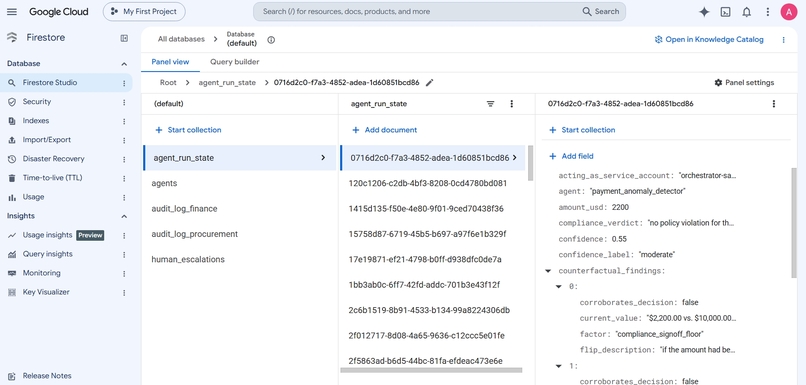Open the account avatar menu
The image size is (806, 385).
[789, 12]
